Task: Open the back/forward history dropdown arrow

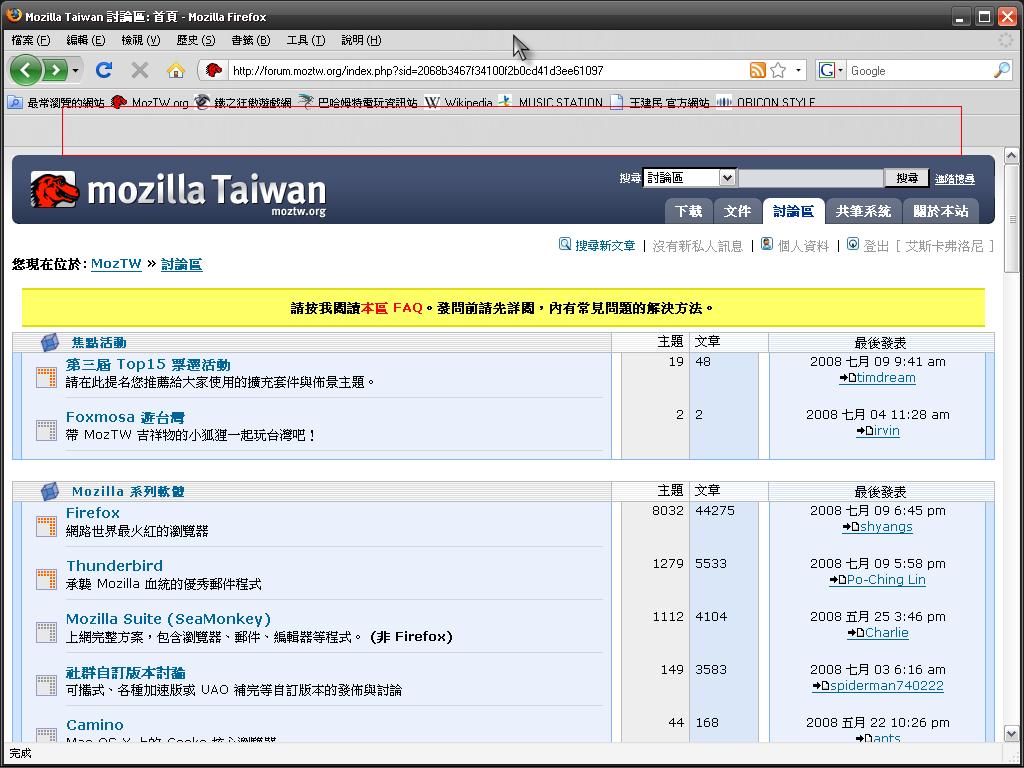Action: 76,70
